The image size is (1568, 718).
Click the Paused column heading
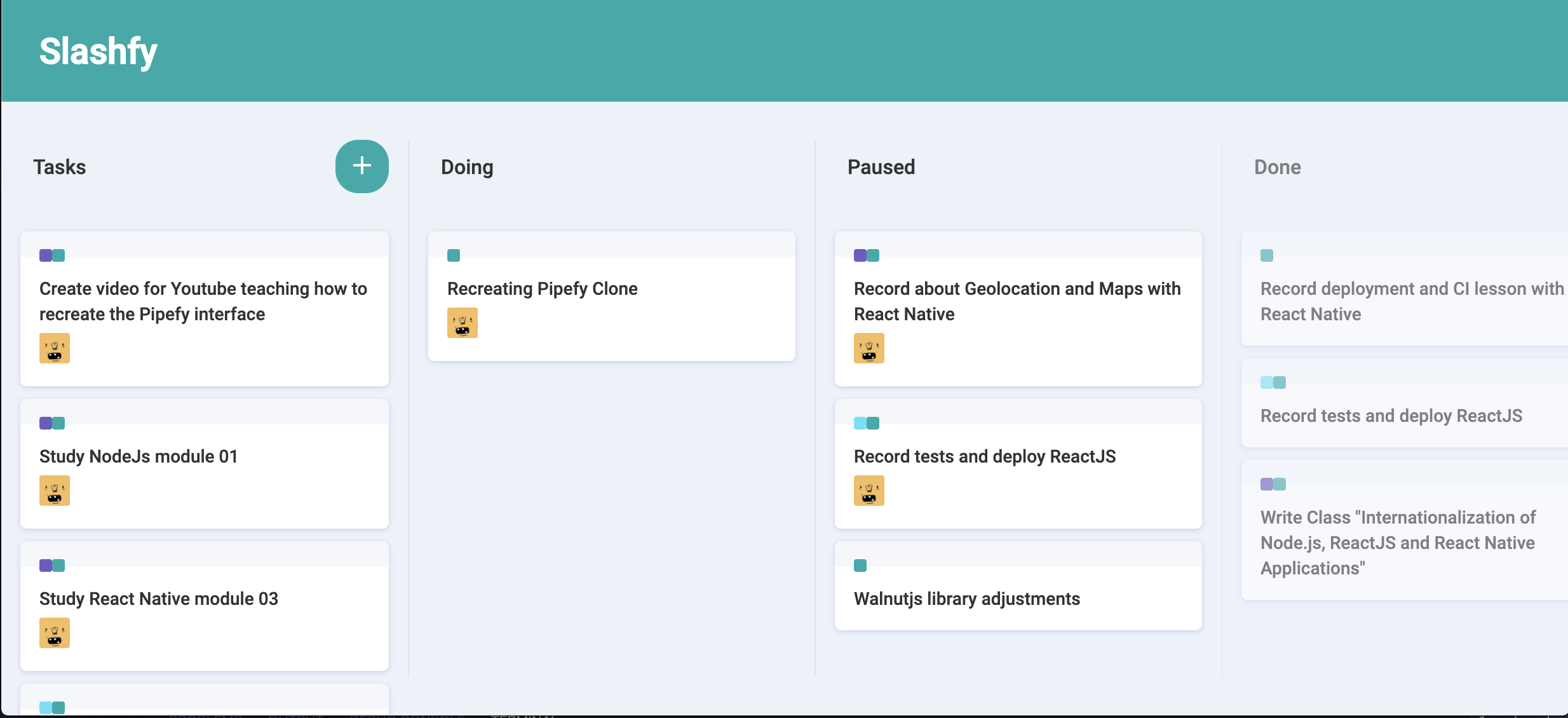point(881,167)
